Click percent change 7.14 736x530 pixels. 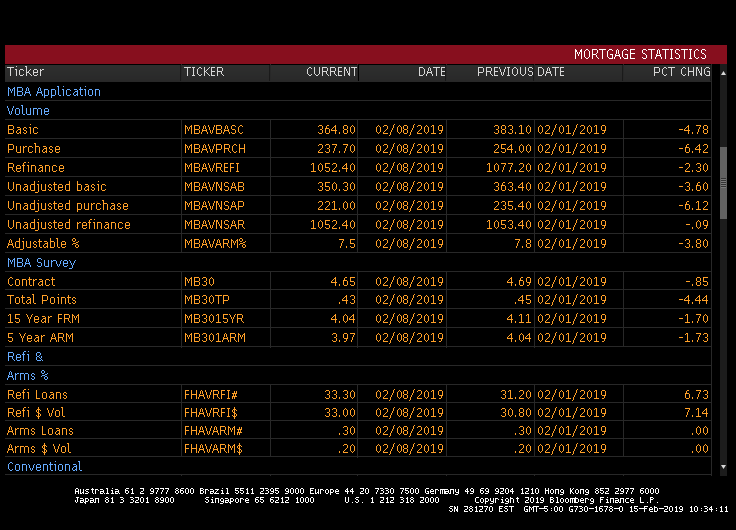coord(697,413)
